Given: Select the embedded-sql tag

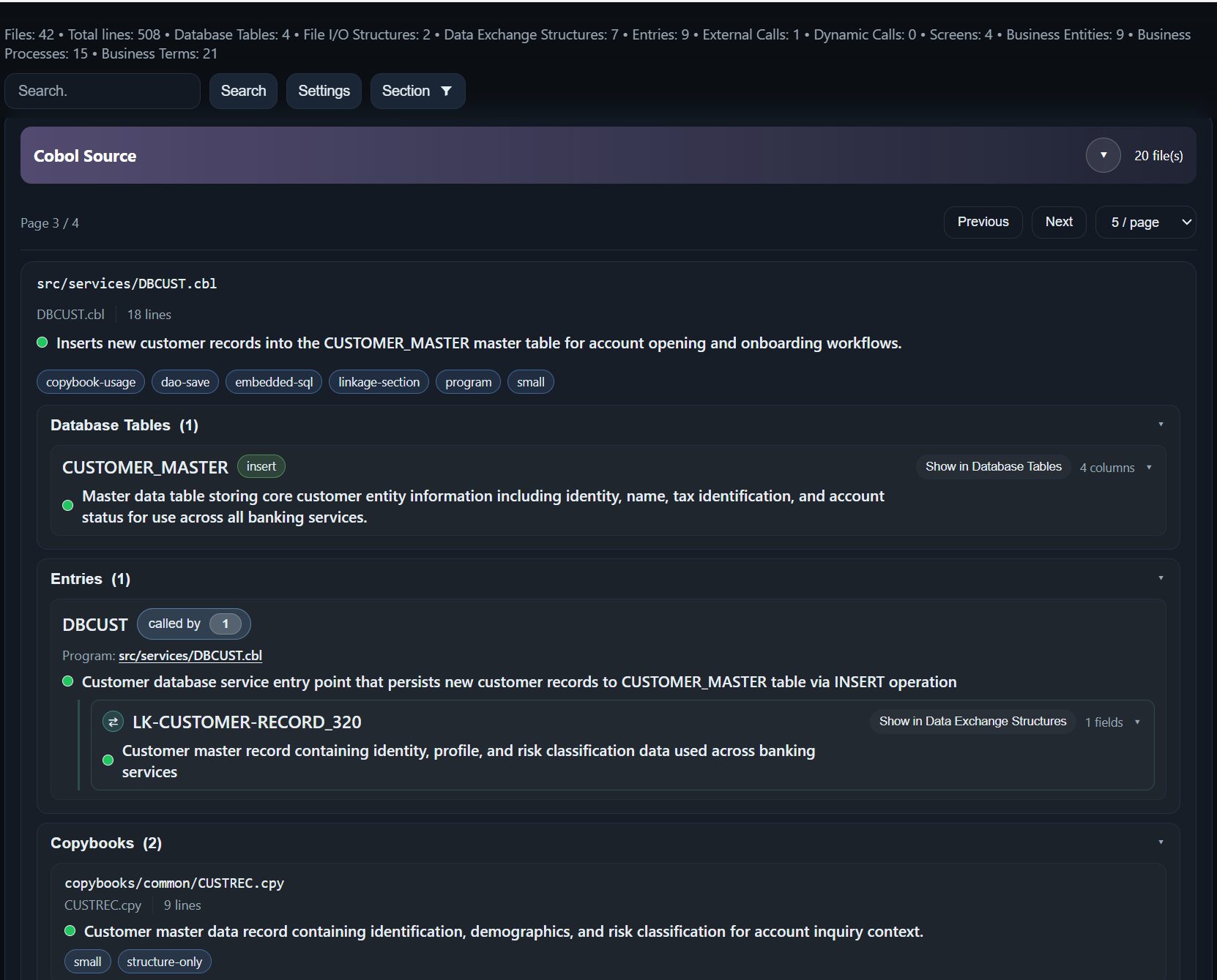Looking at the screenshot, I should 274,382.
